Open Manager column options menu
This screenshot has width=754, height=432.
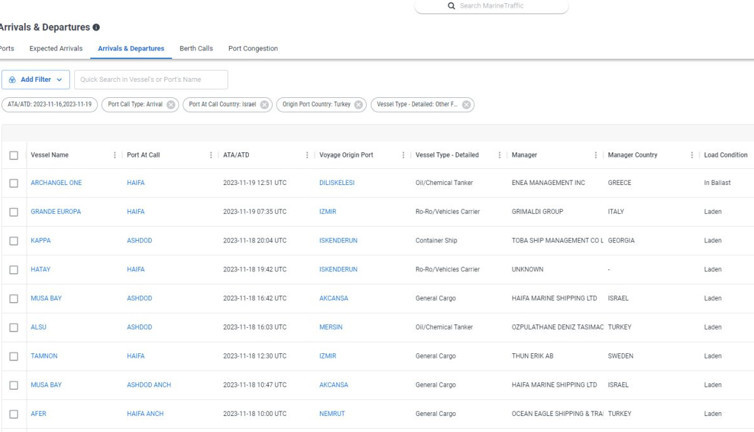click(x=596, y=155)
